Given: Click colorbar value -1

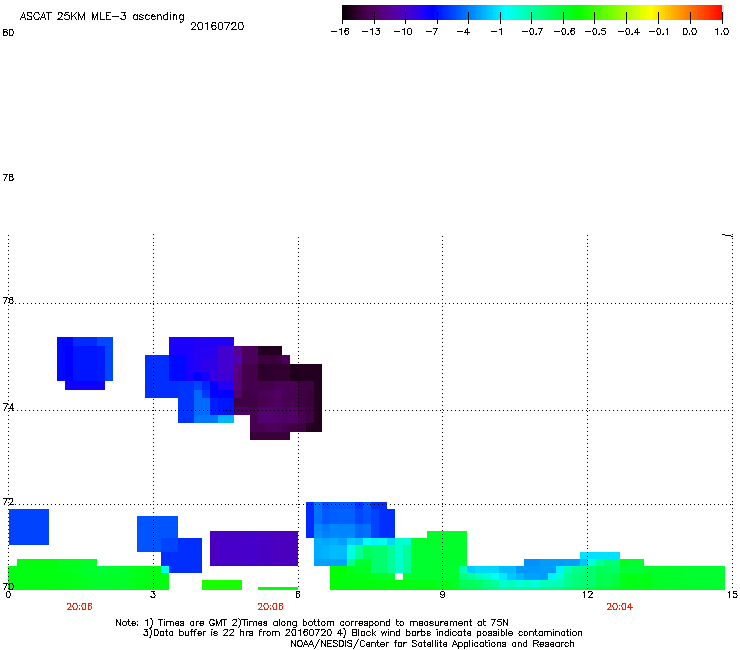Looking at the screenshot, I should [x=496, y=32].
